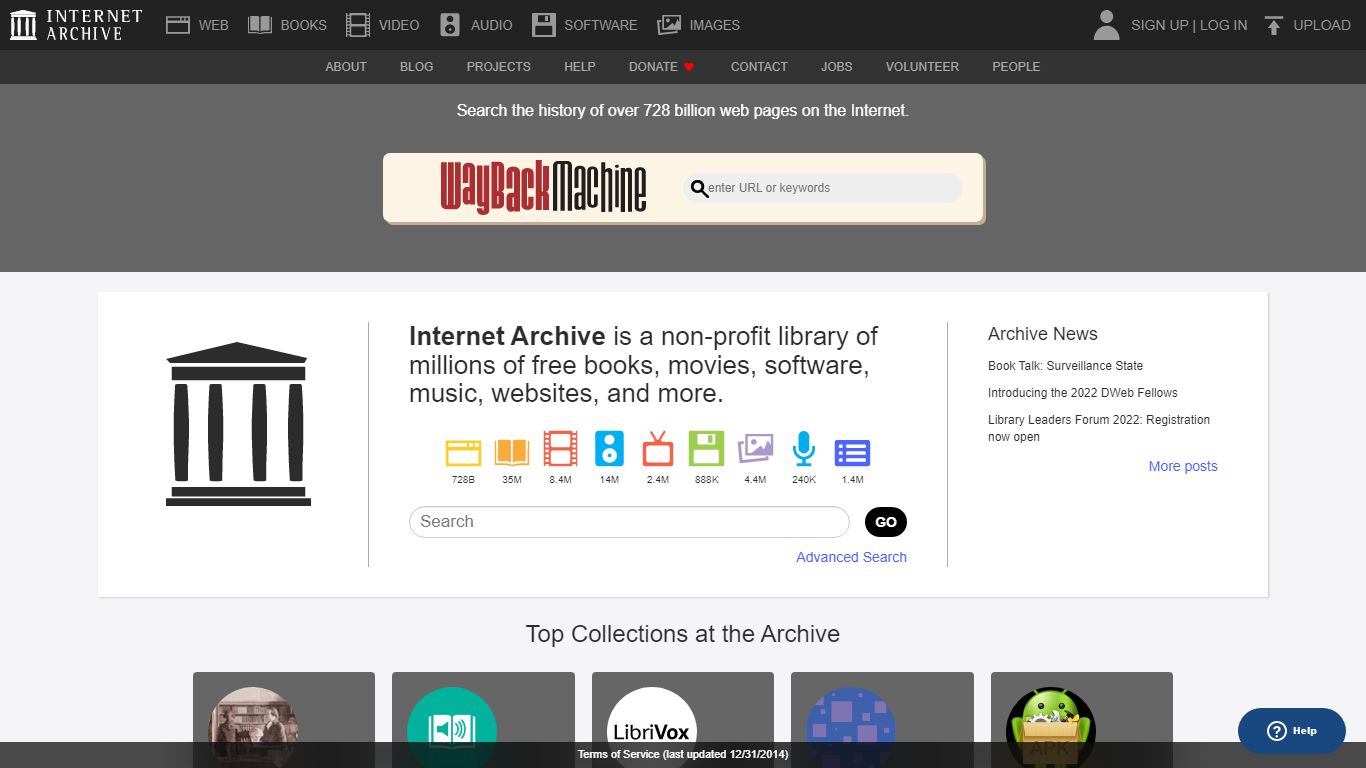Screen dimensions: 1366x768
Task: Click the Wayback Machine logo
Action: click(x=544, y=187)
